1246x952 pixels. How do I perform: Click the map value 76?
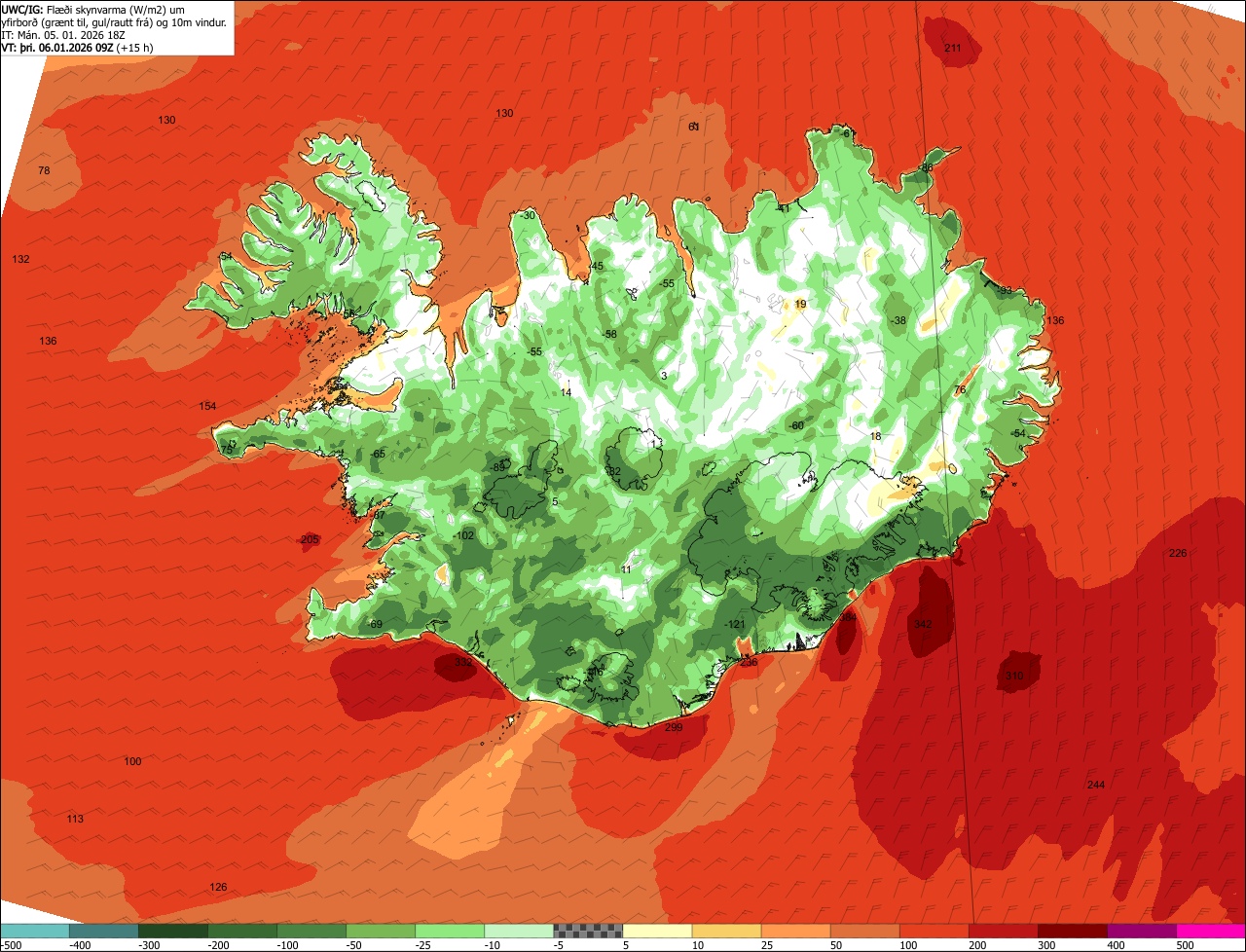959,389
